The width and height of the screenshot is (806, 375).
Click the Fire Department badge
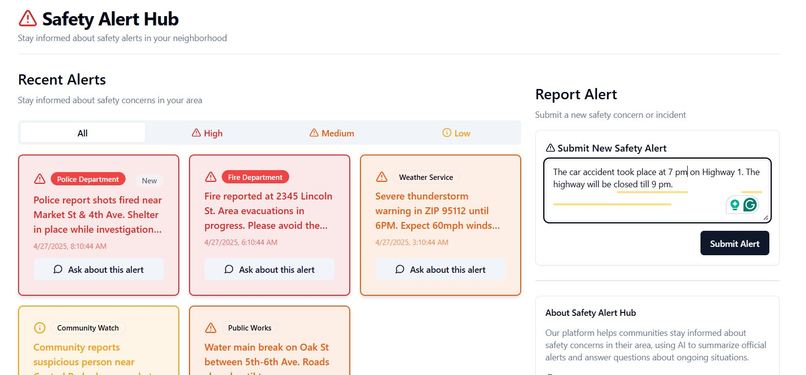[x=255, y=177]
